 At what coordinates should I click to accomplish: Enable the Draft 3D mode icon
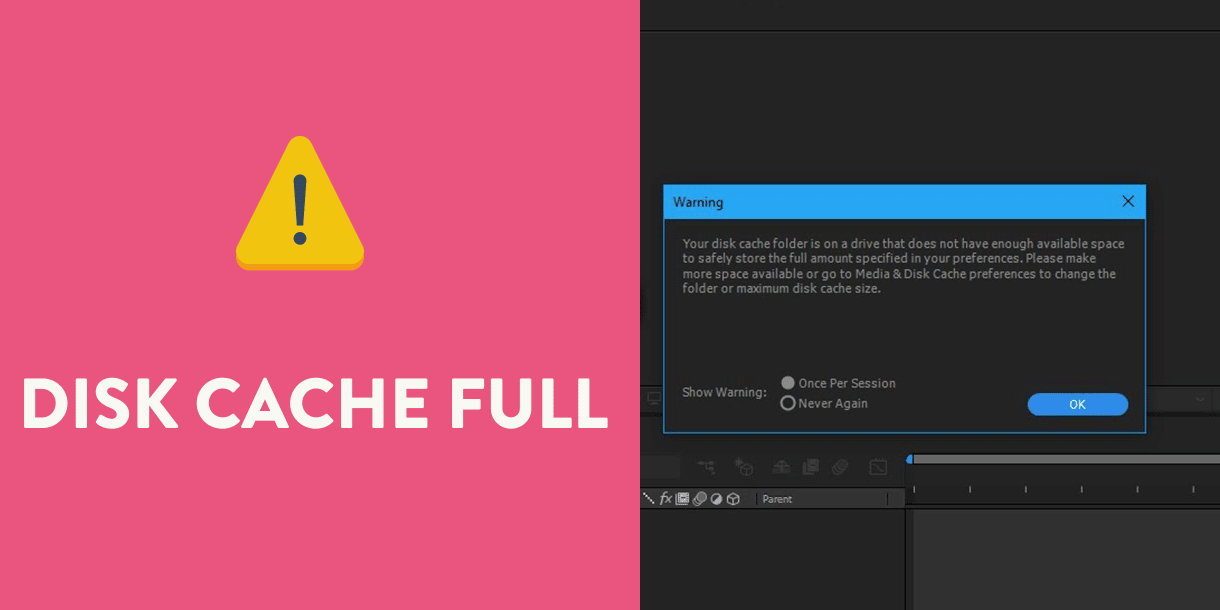pos(744,466)
